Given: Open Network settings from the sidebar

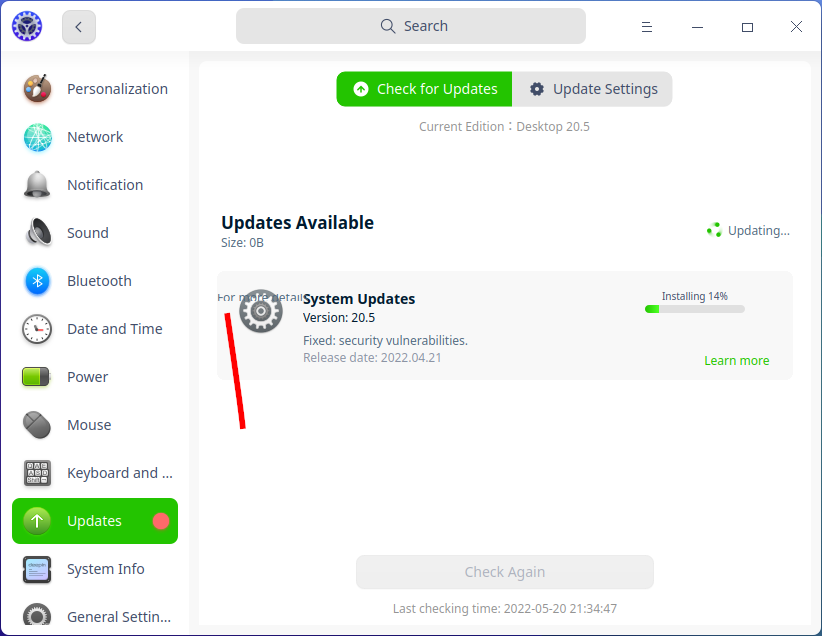Looking at the screenshot, I should [36, 137].
